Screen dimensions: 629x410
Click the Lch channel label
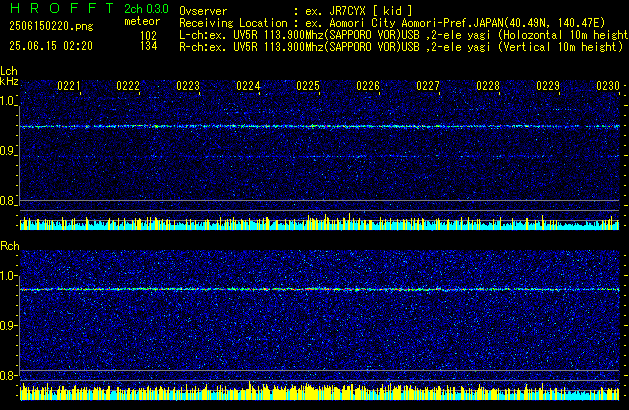[x=9, y=71]
